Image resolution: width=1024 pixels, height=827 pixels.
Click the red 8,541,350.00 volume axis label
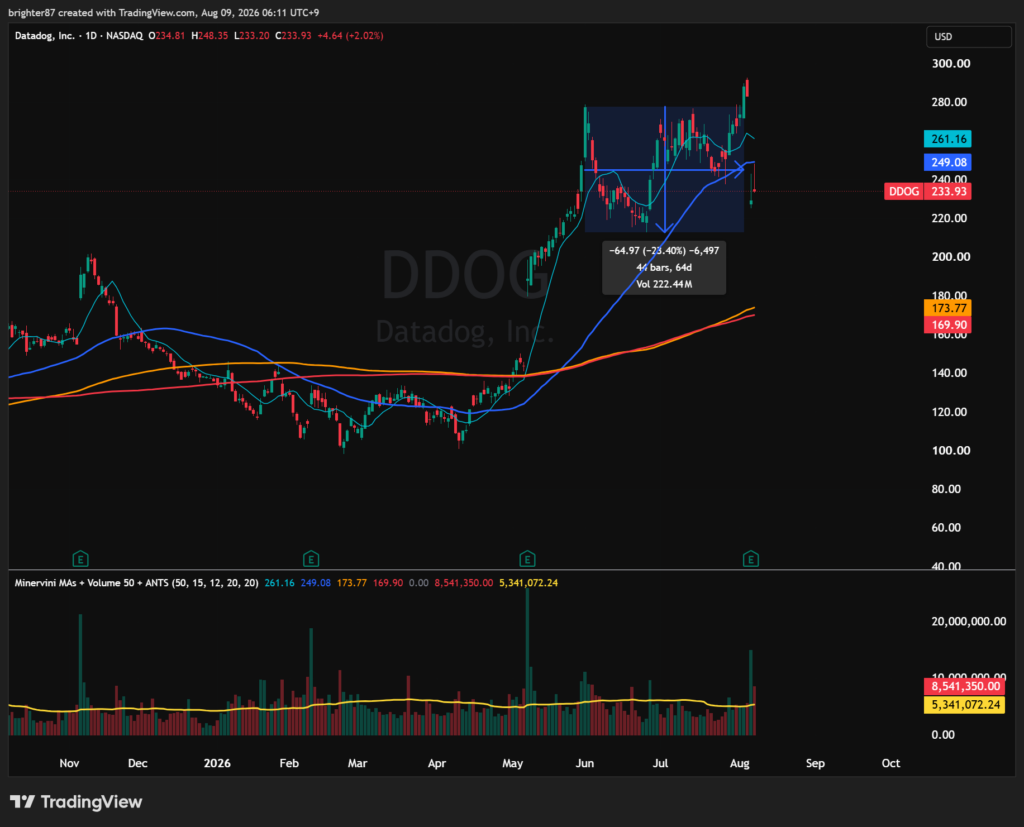[x=964, y=686]
